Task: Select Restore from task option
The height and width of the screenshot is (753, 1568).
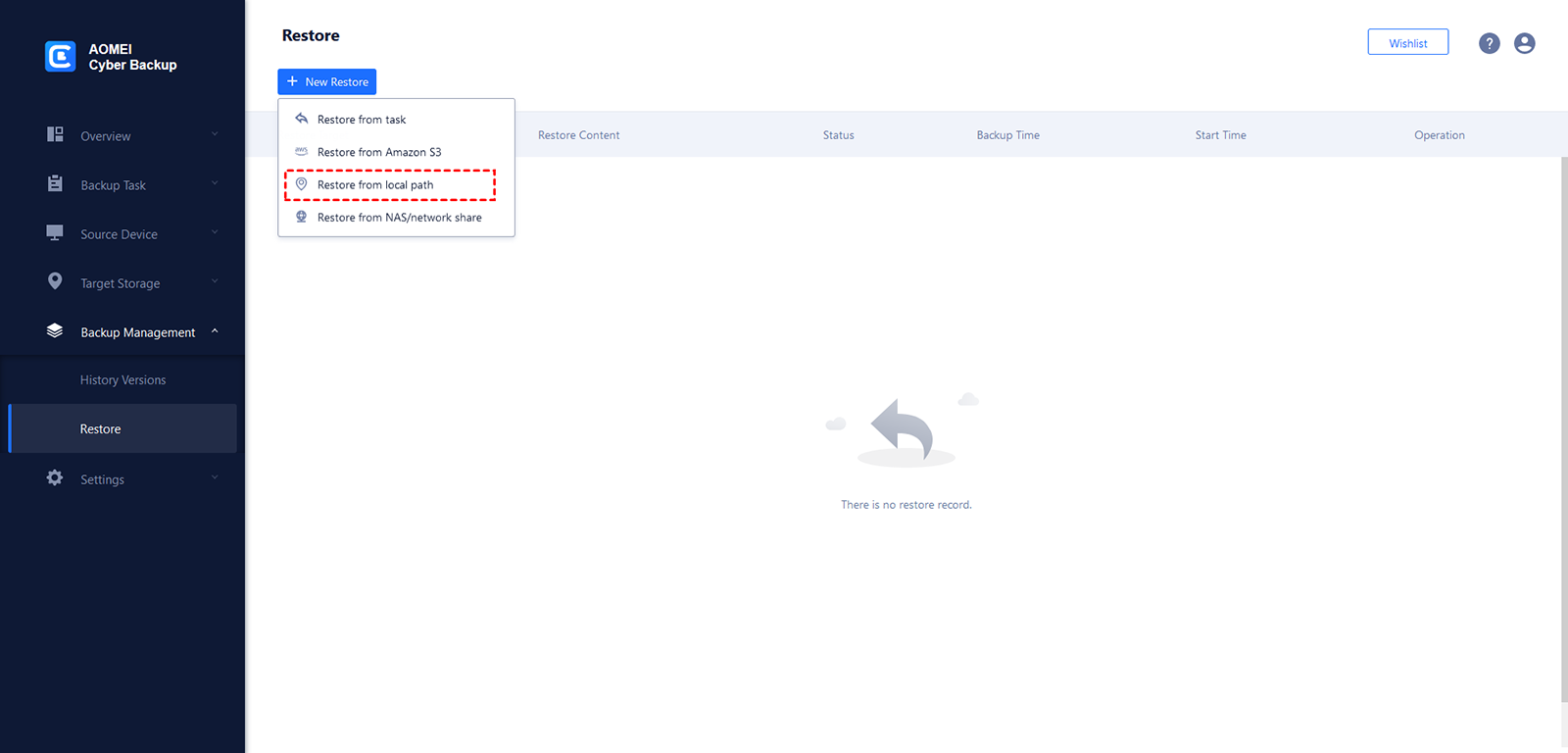Action: [396, 120]
